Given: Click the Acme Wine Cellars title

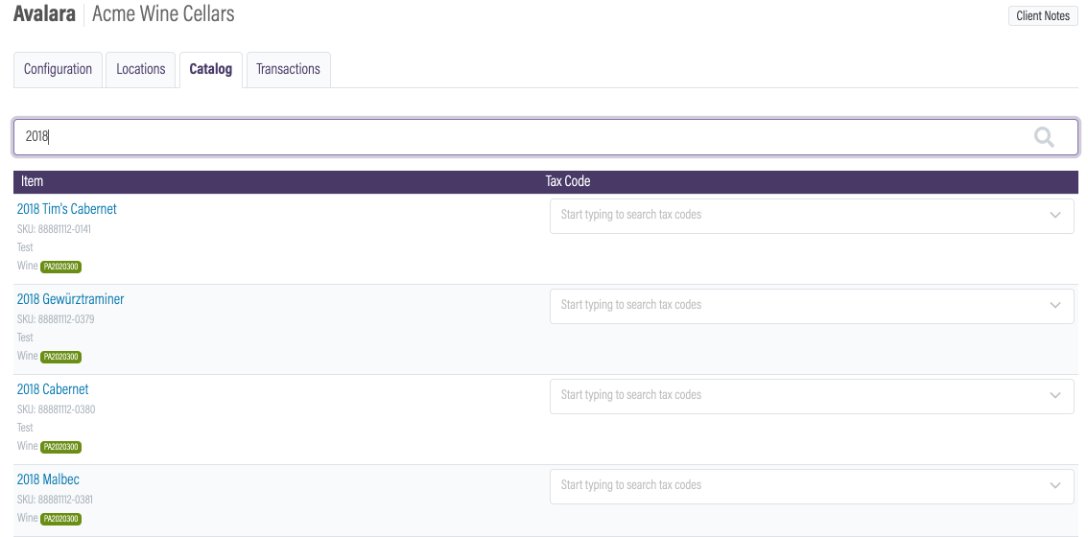Looking at the screenshot, I should tap(163, 14).
